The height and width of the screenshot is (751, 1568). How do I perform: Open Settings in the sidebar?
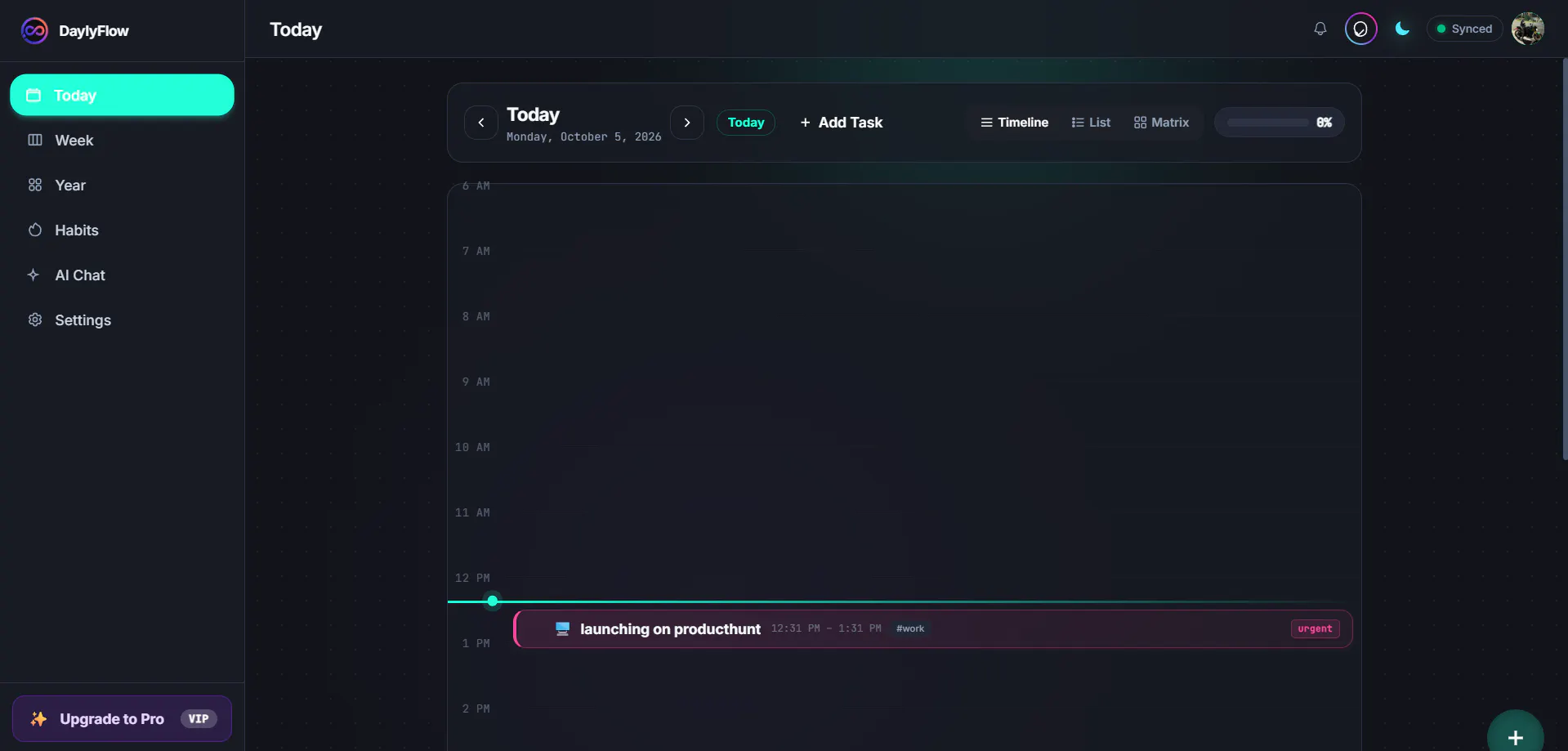coord(122,320)
